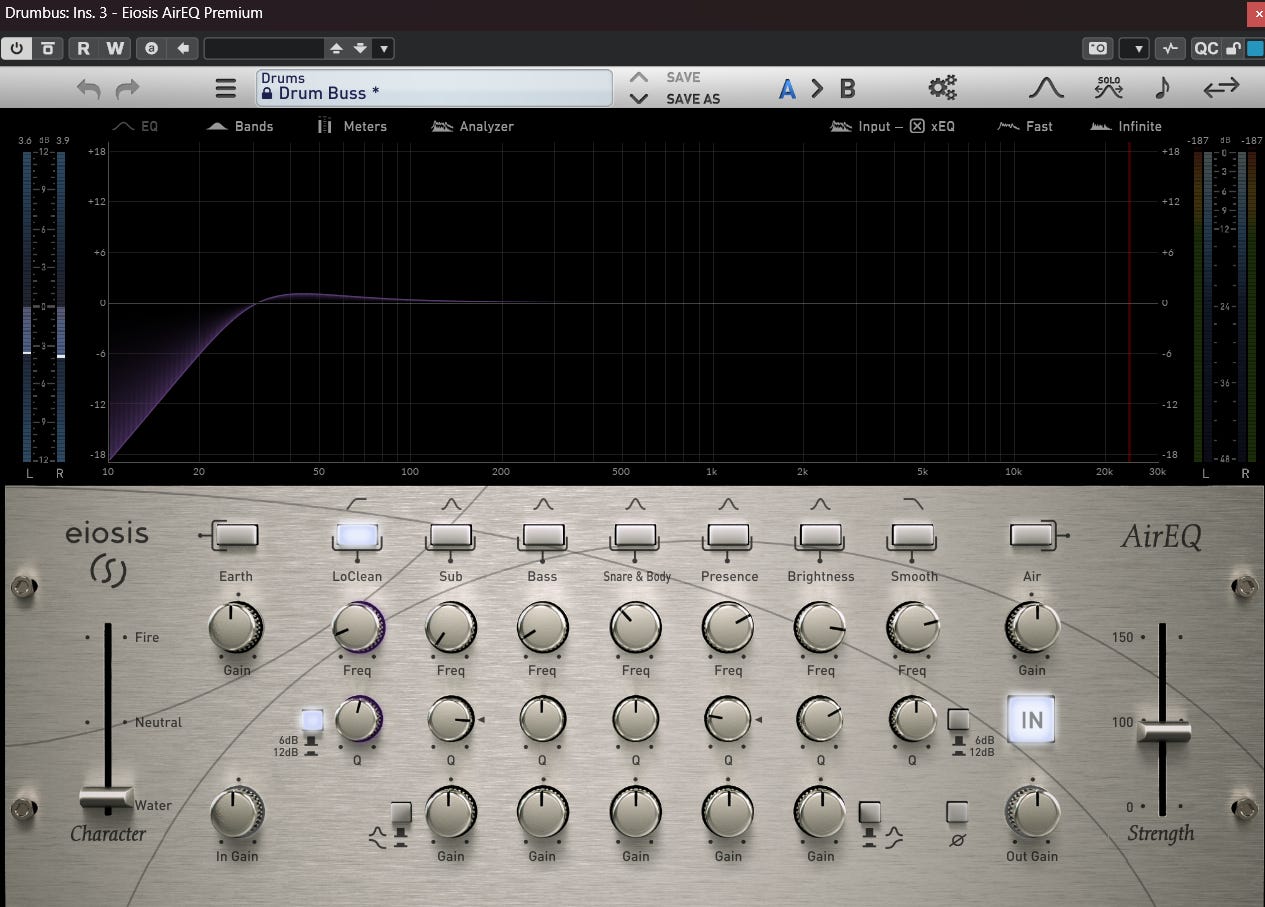1265x907 pixels.
Task: Toggle the Air band switch
Action: tap(1032, 535)
